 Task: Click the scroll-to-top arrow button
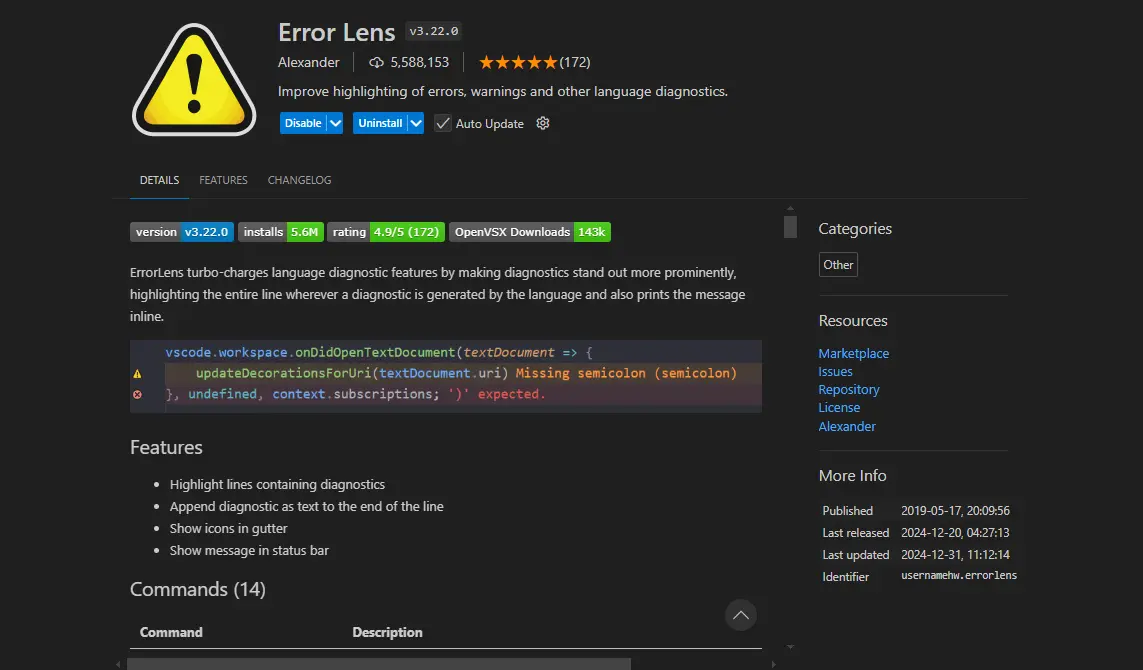coord(741,615)
